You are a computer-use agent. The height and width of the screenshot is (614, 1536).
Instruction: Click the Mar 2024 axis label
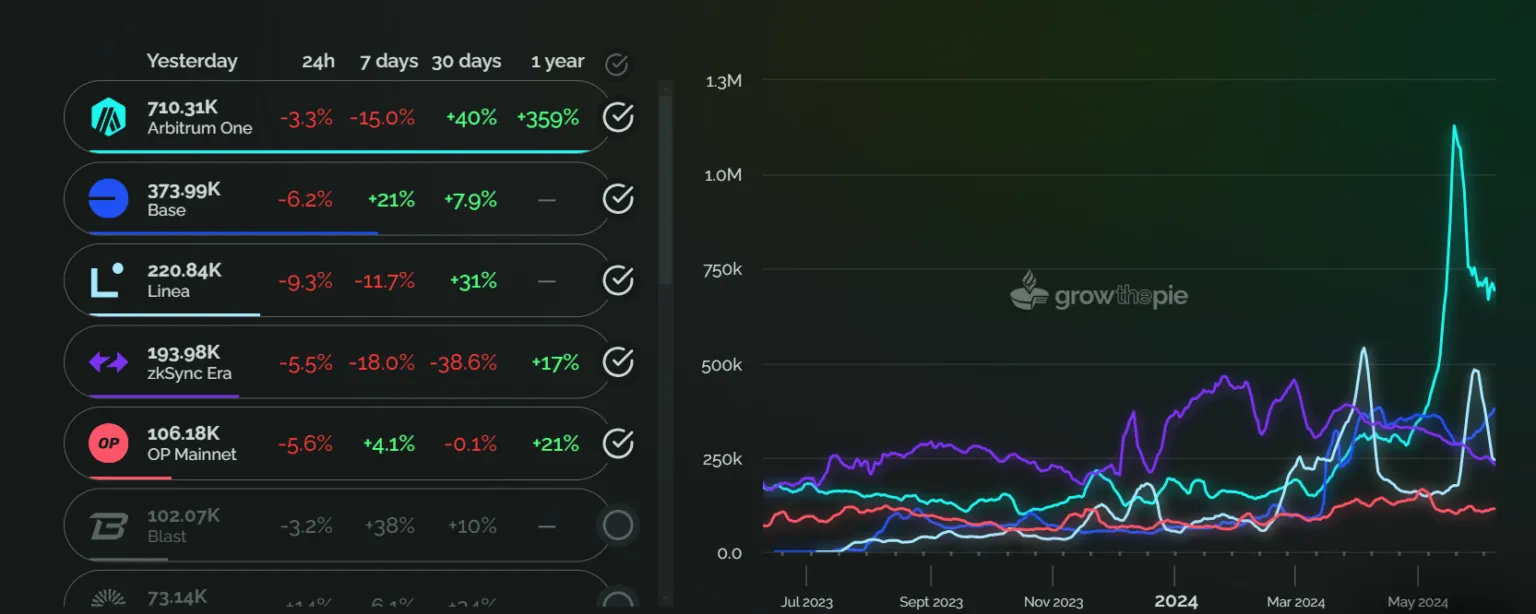click(x=1296, y=602)
